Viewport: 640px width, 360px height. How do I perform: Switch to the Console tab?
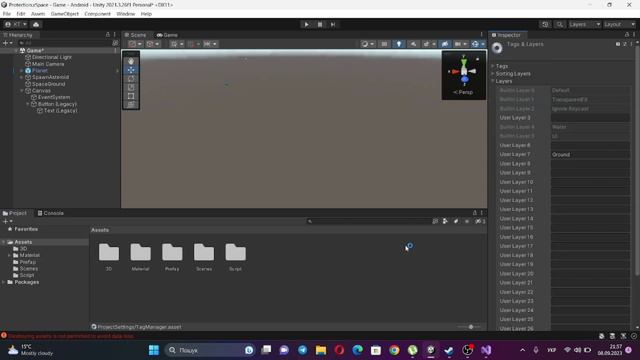pyautogui.click(x=51, y=213)
